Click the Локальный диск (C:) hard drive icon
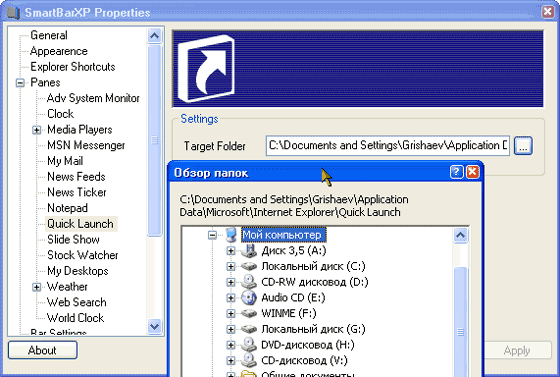Screen dimensions: 560x377 click(249, 266)
